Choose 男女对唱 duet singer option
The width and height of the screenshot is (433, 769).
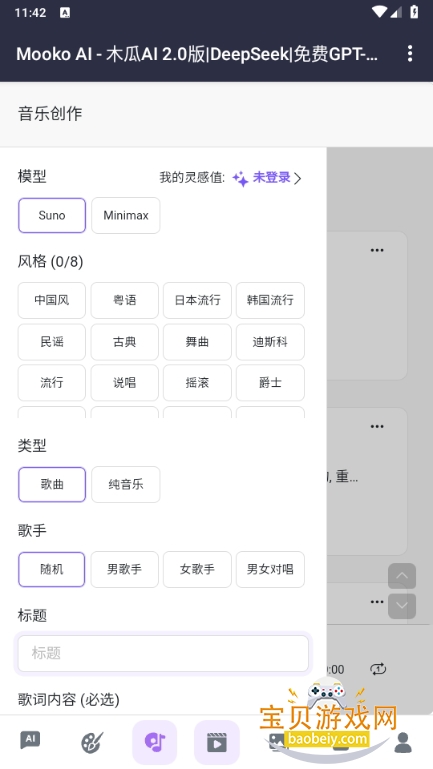pyautogui.click(x=270, y=569)
